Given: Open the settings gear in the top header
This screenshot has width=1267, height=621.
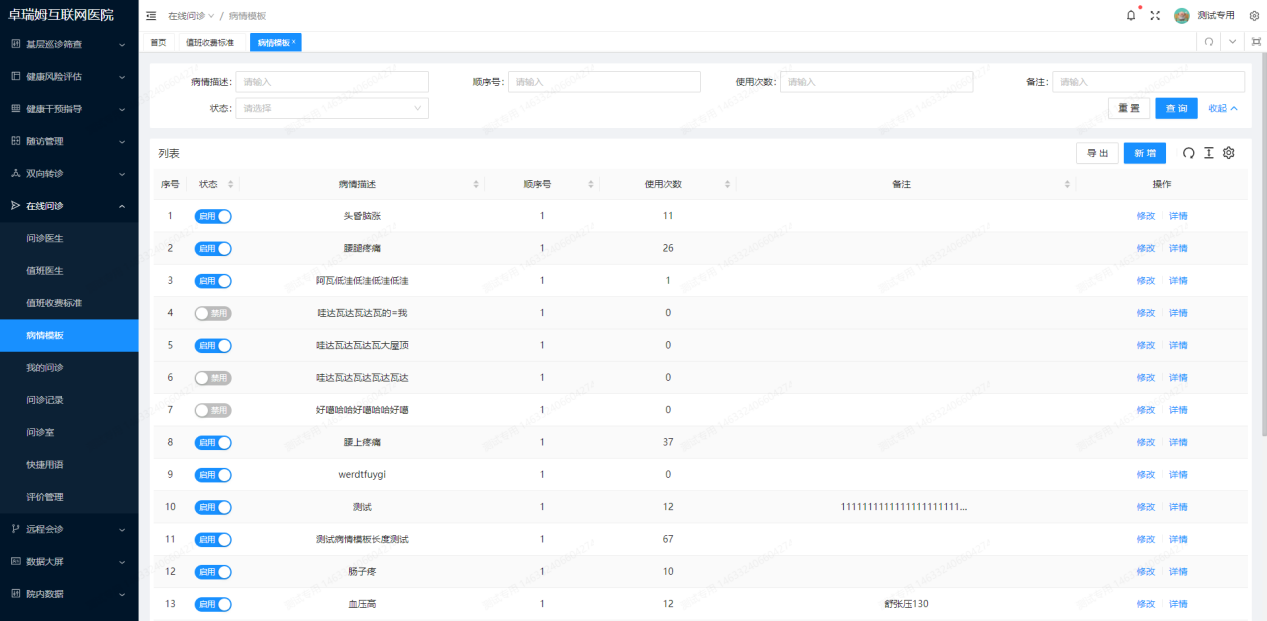Looking at the screenshot, I should tap(1254, 16).
